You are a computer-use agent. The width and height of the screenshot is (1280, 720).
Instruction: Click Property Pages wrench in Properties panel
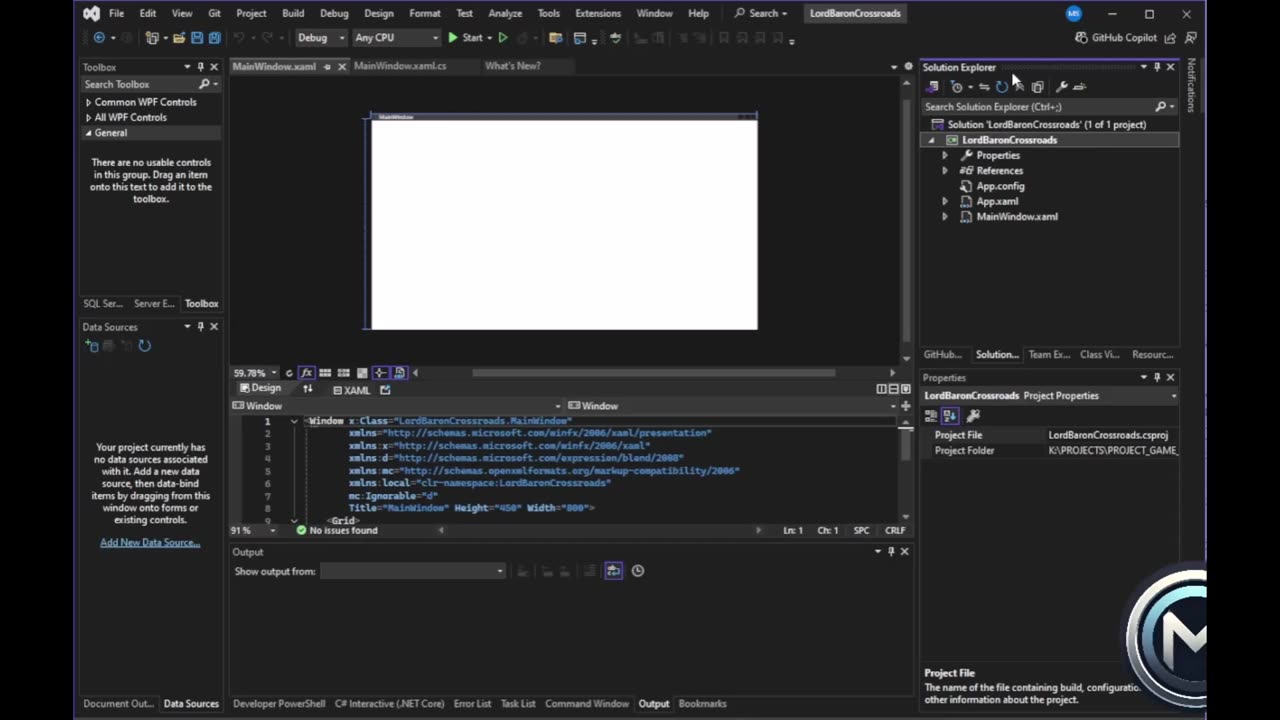(x=973, y=416)
